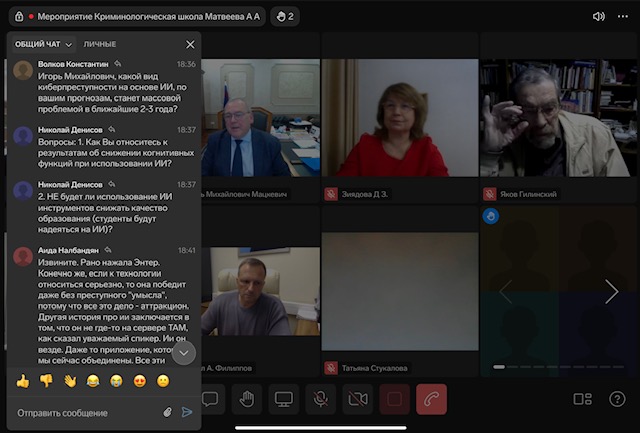Viewport: 640px width, 433px height.
Task: Click the raise hand button in toolbar
Action: (247, 399)
